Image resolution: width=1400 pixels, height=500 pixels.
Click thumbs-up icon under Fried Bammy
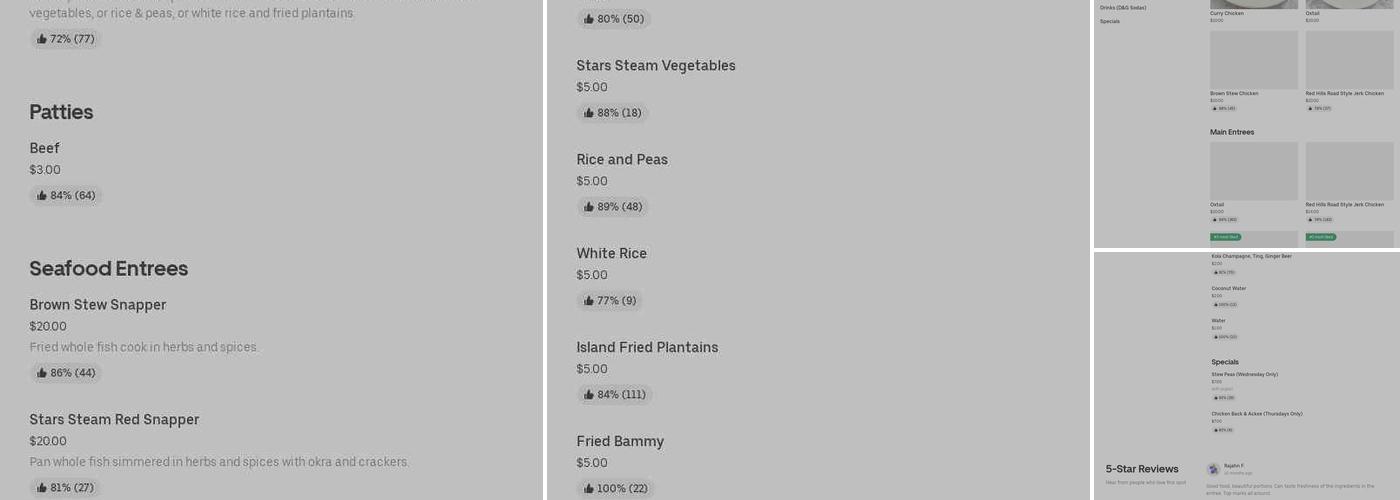[589, 489]
